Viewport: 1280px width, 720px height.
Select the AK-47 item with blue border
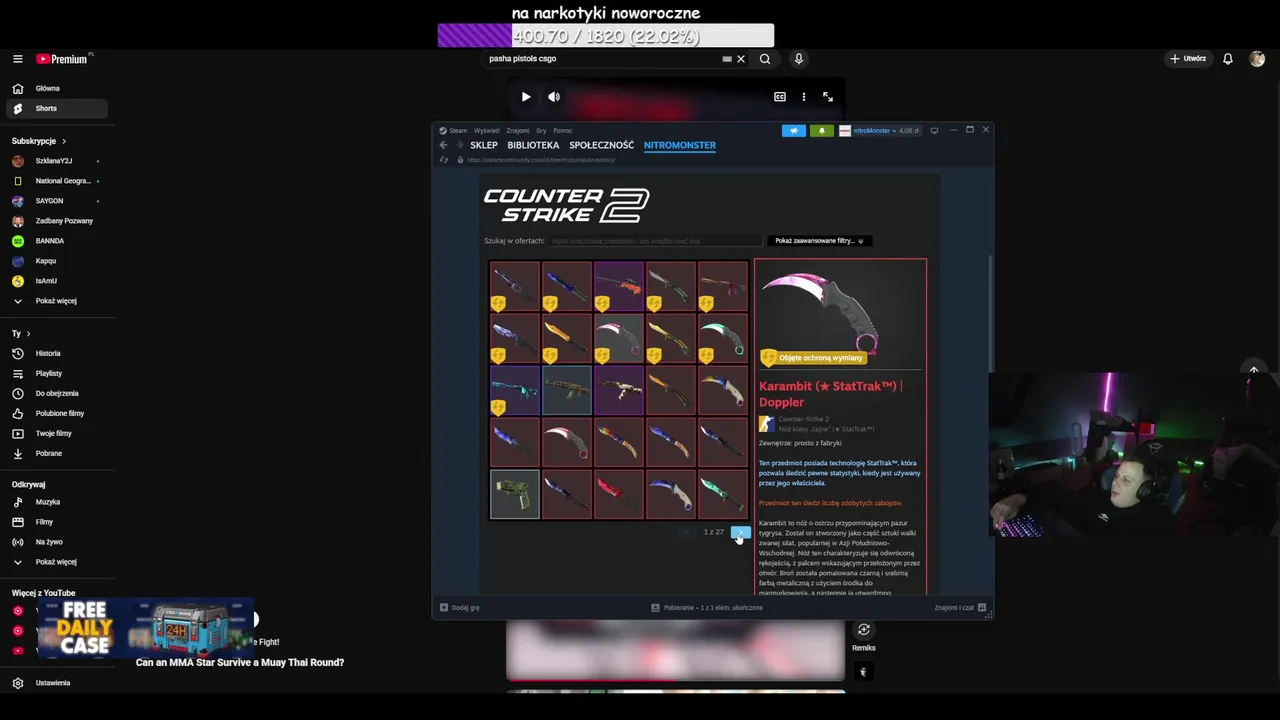(567, 391)
